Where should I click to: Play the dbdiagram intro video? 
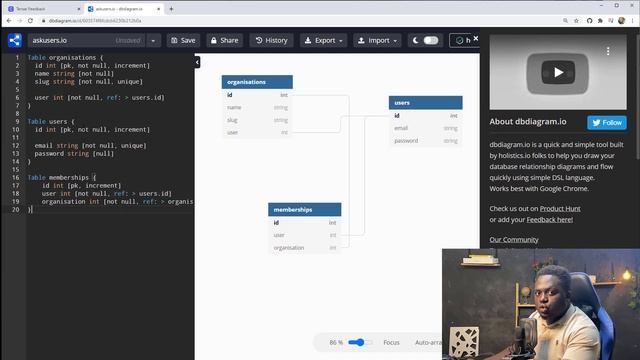(558, 72)
